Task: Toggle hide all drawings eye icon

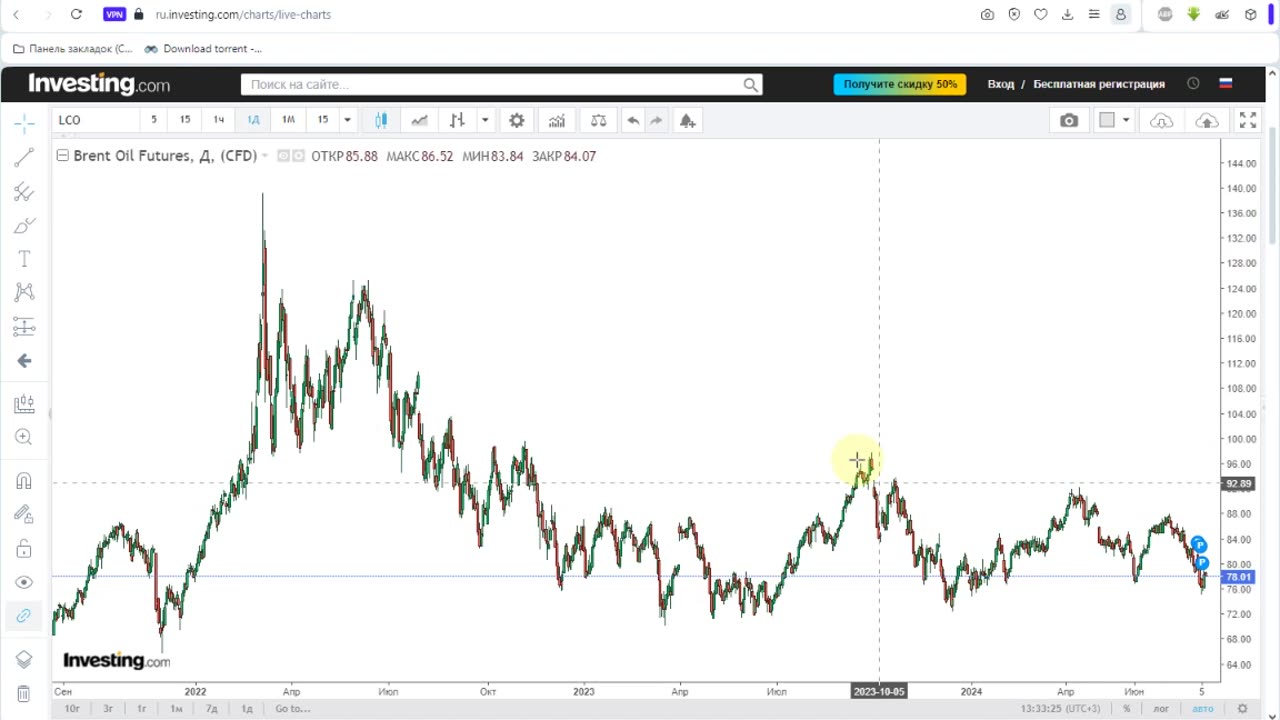Action: [x=24, y=582]
